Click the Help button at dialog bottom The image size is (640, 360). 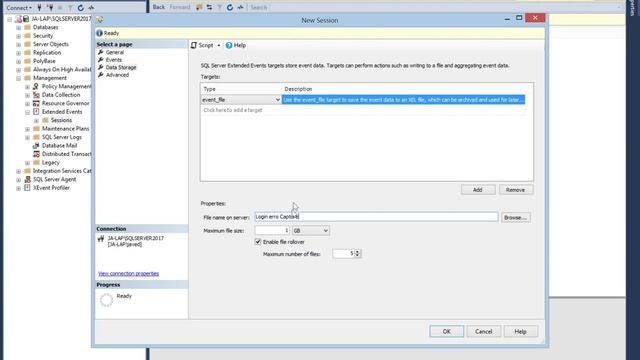click(x=521, y=331)
